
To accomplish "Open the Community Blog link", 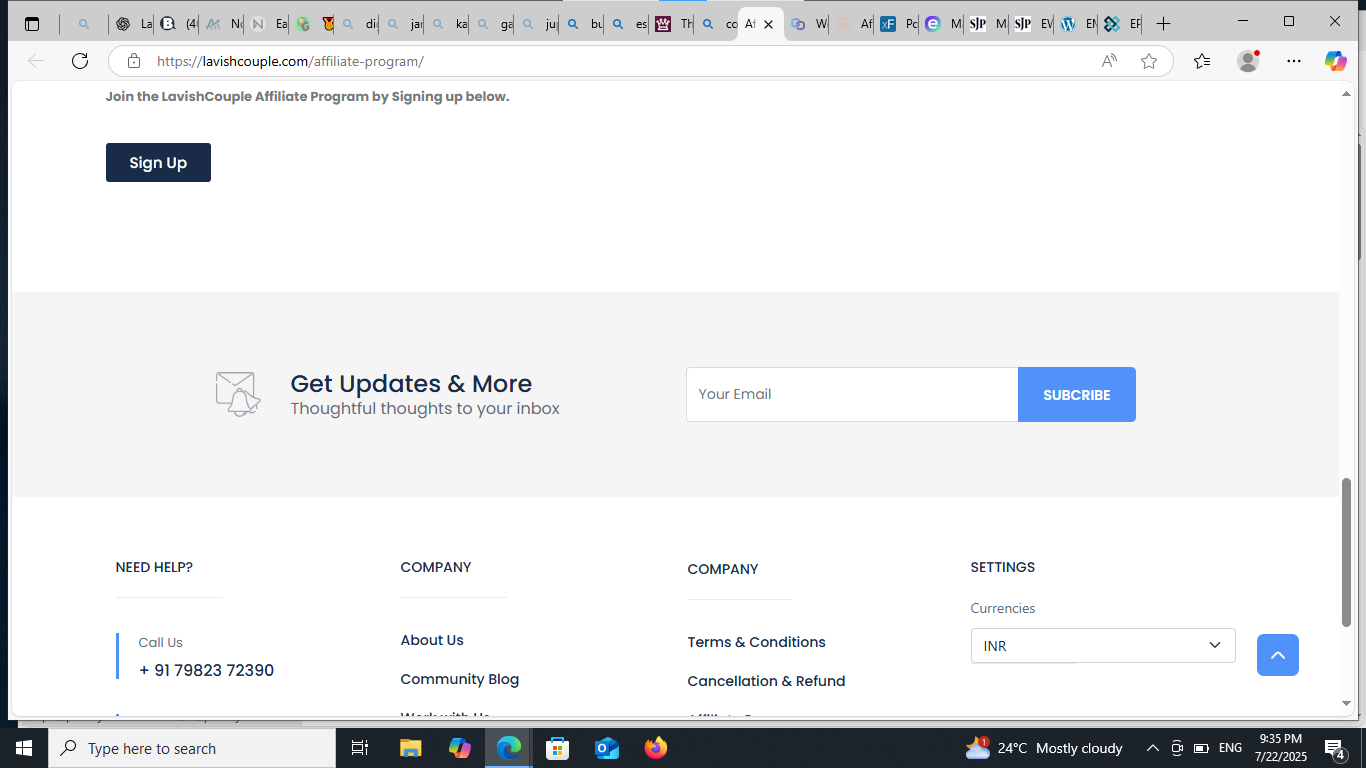I will 460,679.
